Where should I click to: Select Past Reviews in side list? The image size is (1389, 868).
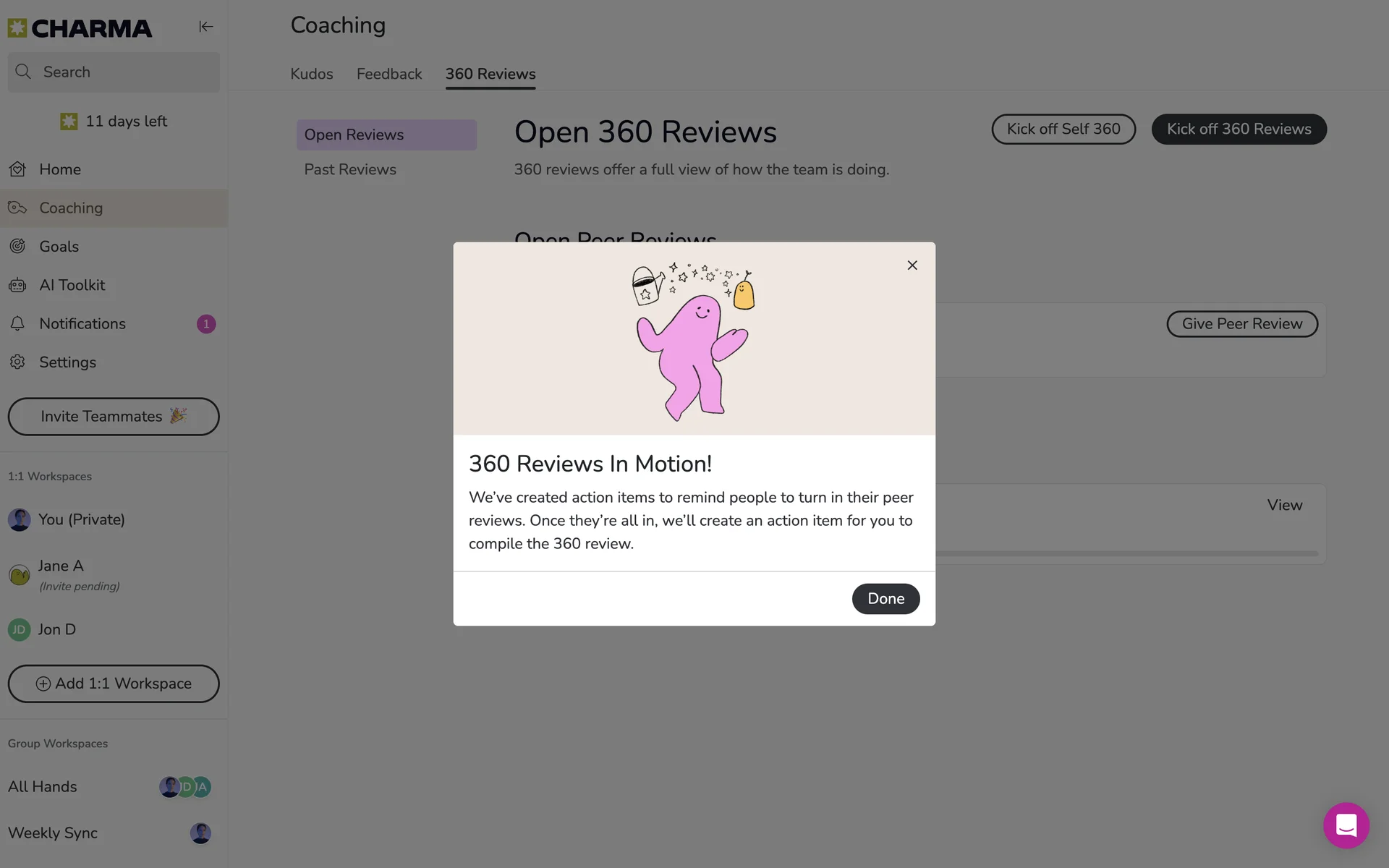click(350, 169)
